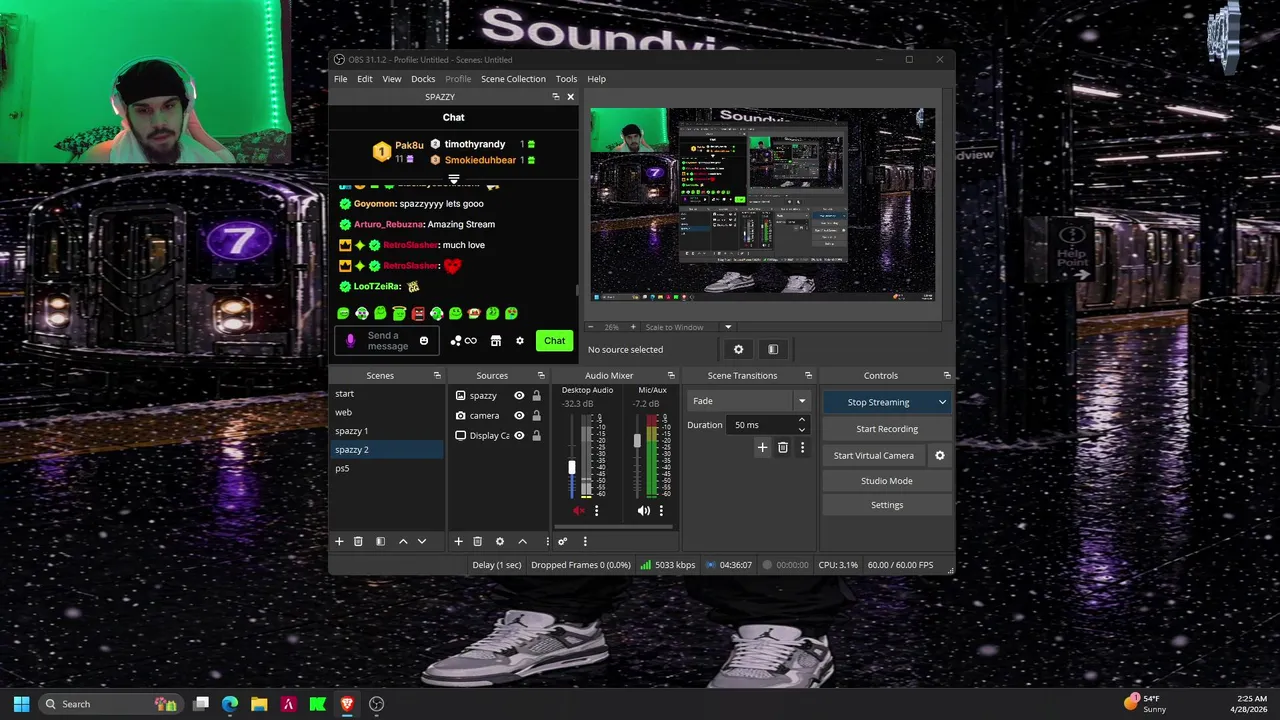Image resolution: width=1280 pixels, height=720 pixels.
Task: Open OBS Settings button
Action: click(886, 505)
